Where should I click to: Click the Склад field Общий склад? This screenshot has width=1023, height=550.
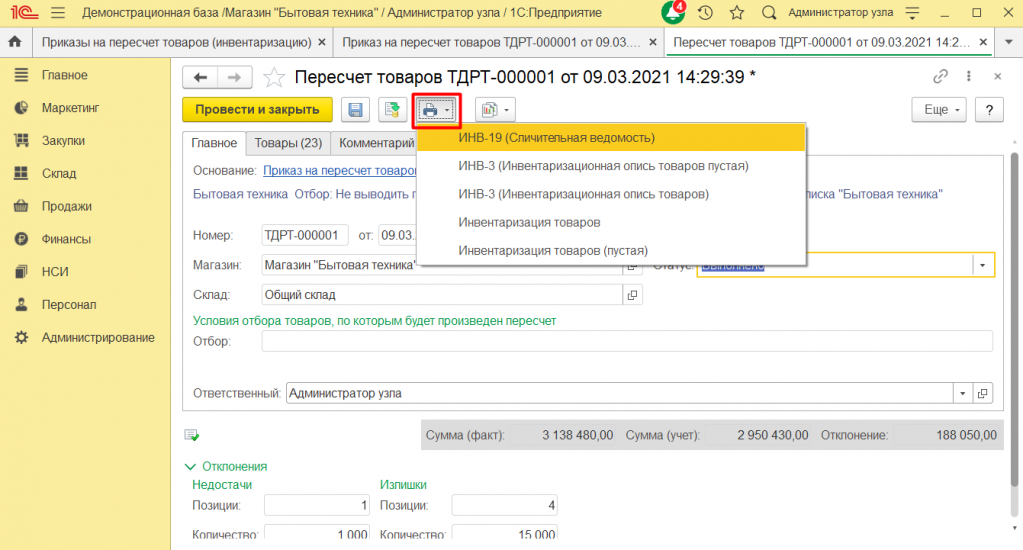point(442,295)
